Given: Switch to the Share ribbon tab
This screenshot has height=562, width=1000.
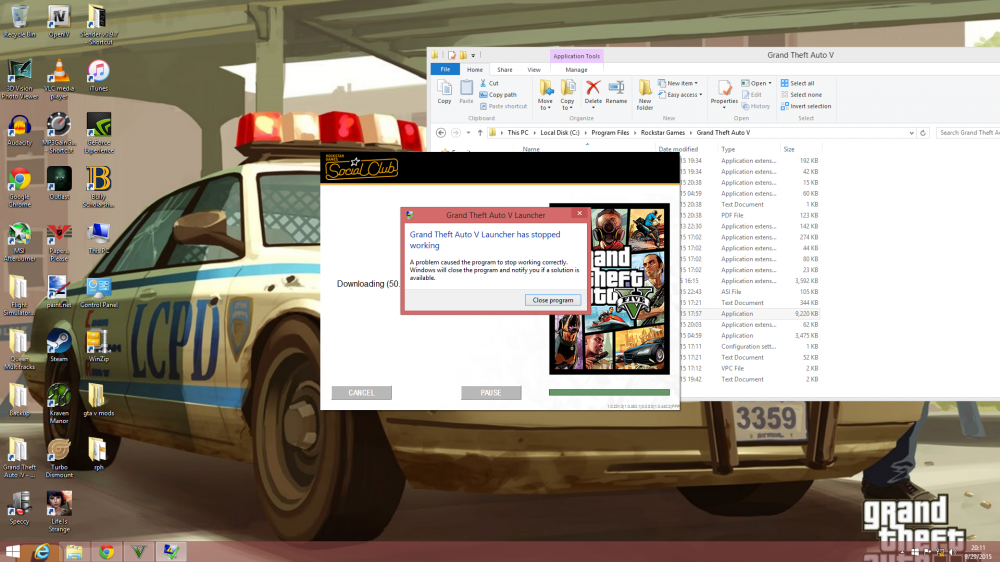Looking at the screenshot, I should [x=504, y=70].
